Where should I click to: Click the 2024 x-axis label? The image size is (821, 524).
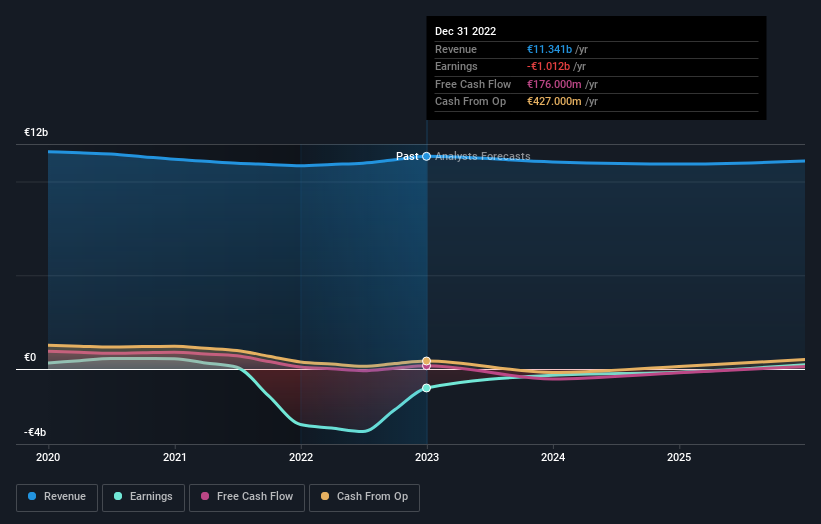[x=553, y=458]
